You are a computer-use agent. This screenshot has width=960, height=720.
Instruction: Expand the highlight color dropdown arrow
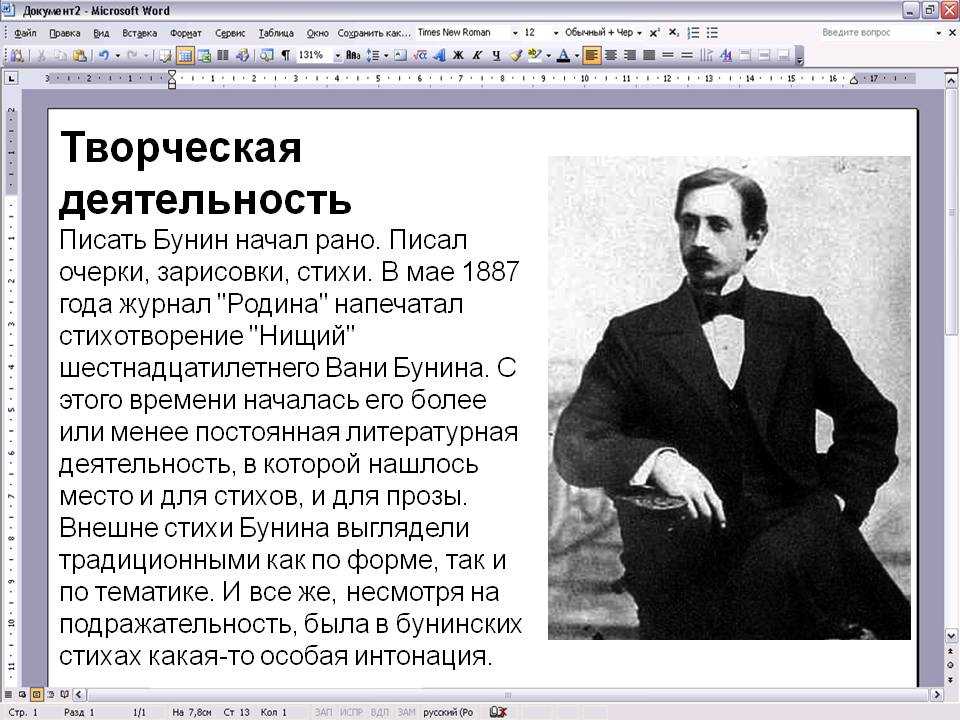(x=549, y=55)
